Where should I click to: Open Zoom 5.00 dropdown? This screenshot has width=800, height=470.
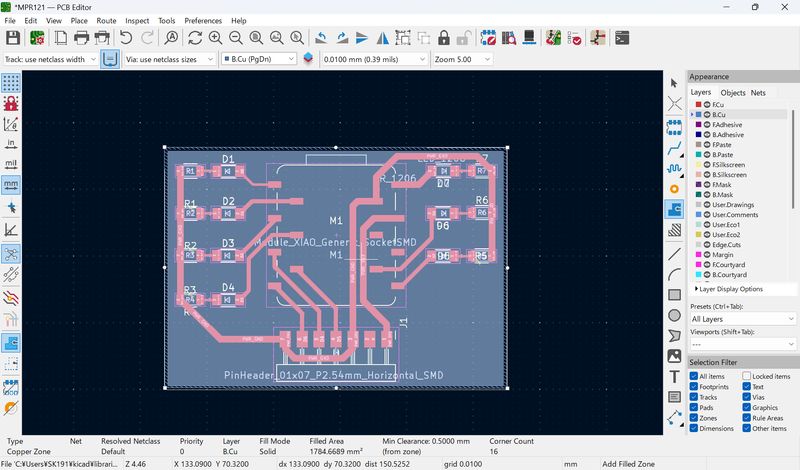(x=462, y=59)
